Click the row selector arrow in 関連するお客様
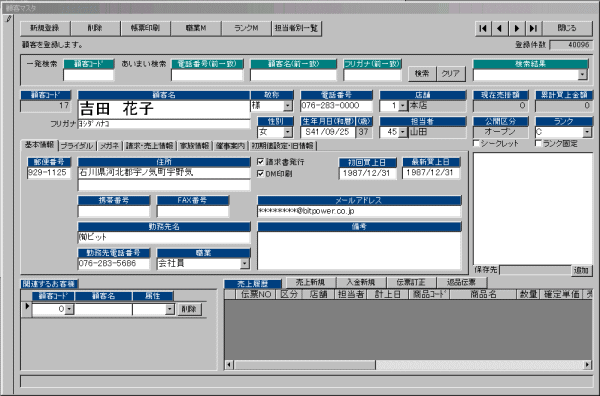 coord(27,306)
